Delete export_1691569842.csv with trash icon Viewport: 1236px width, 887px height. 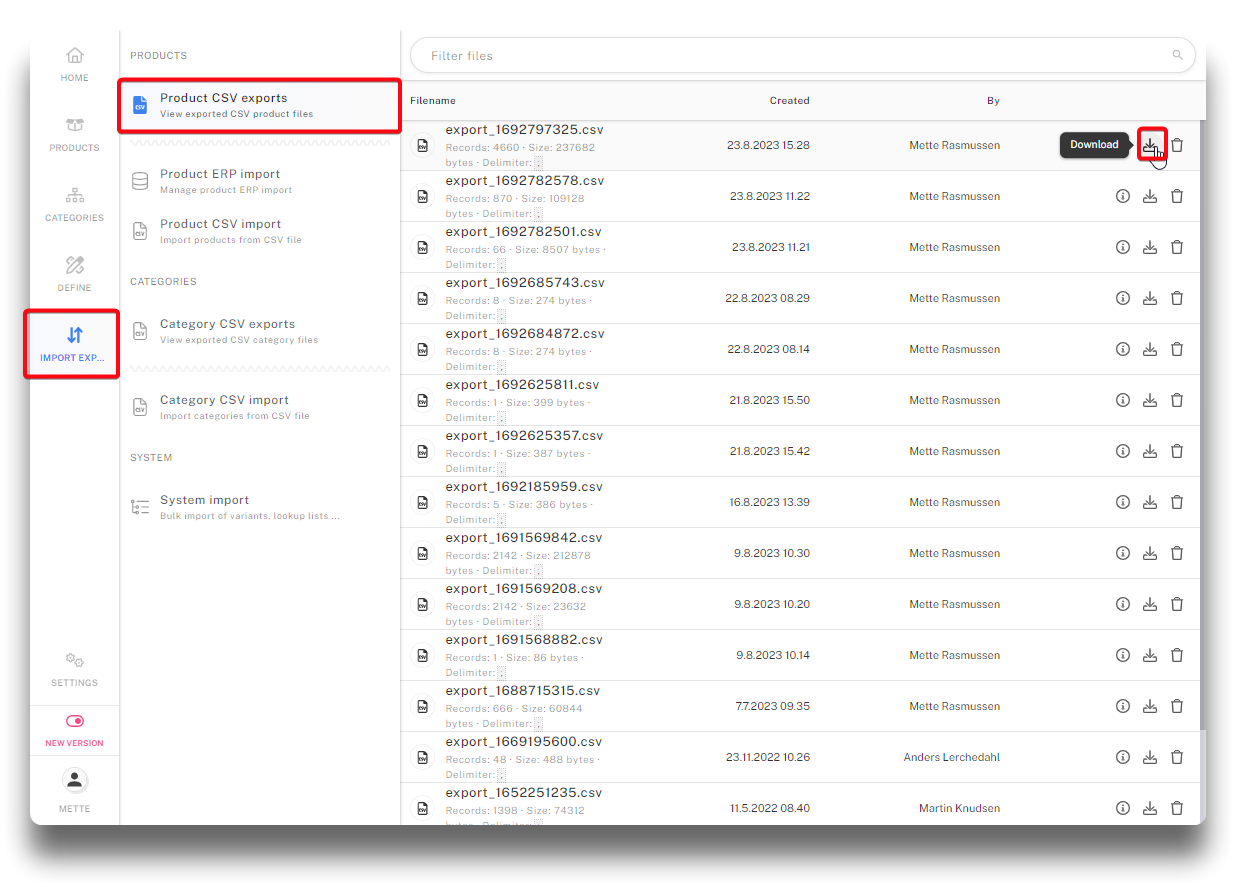(x=1177, y=553)
